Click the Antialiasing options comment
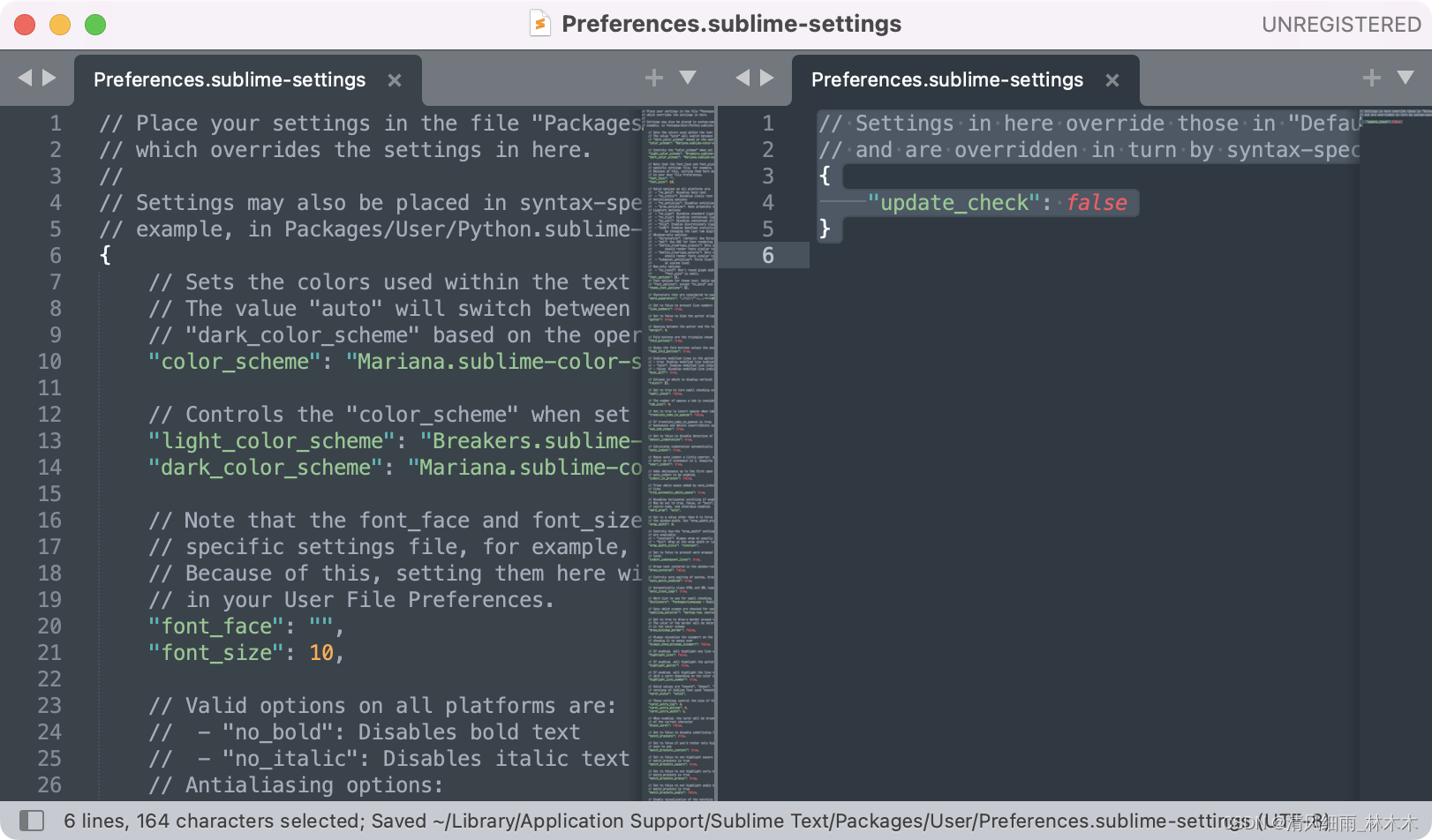 (296, 785)
